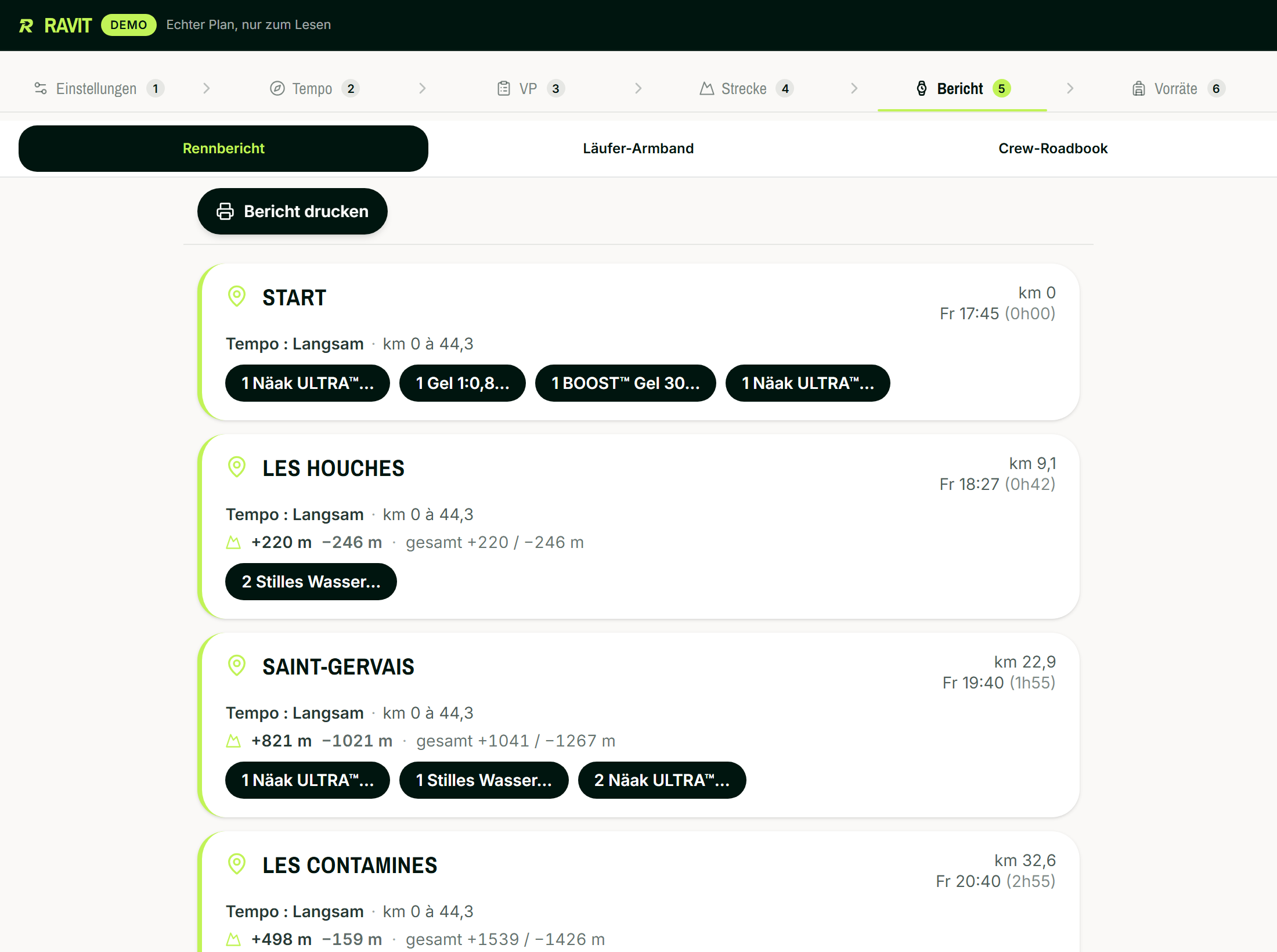Click the chevron after Bericht step
Screen dimensions: 1277x952
point(1070,88)
